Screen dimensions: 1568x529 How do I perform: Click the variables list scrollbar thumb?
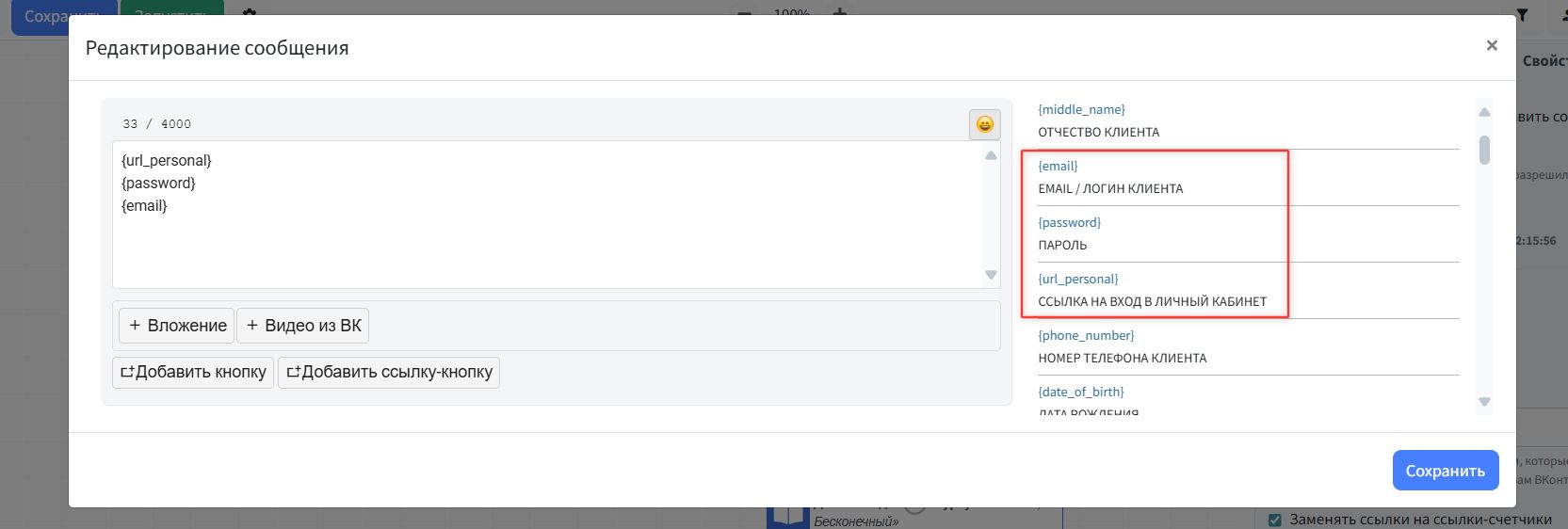[x=1484, y=150]
